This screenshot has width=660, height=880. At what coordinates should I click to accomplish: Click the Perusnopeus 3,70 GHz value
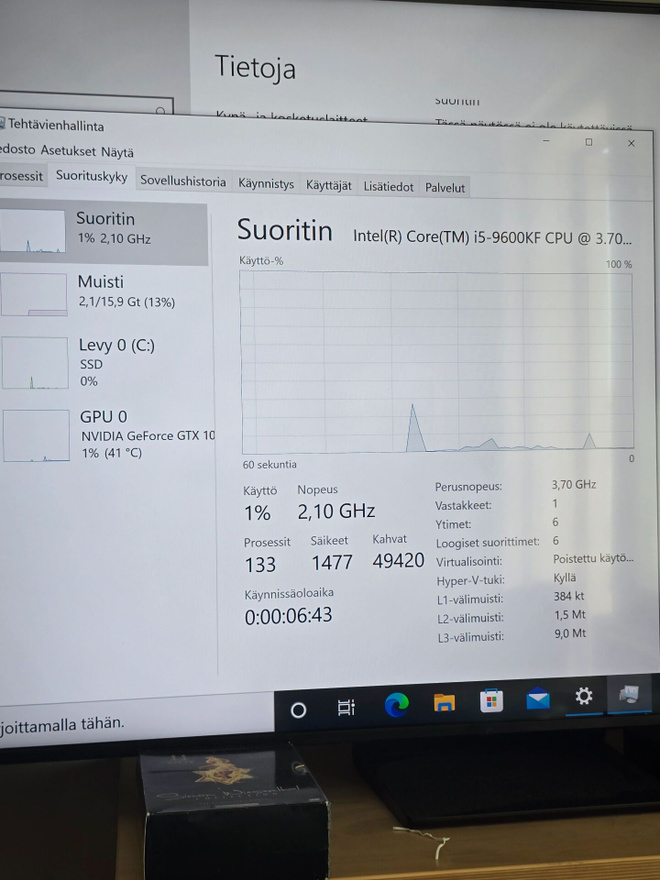[574, 484]
